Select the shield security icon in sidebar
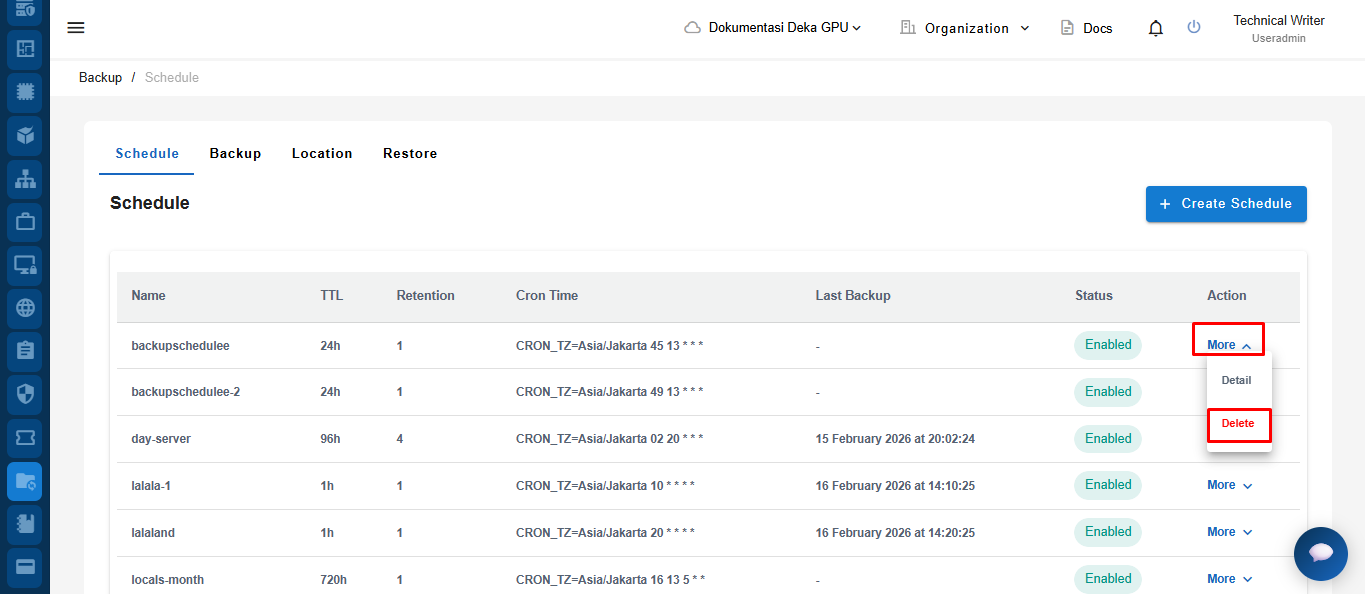Viewport: 1365px width, 594px height. (x=25, y=393)
